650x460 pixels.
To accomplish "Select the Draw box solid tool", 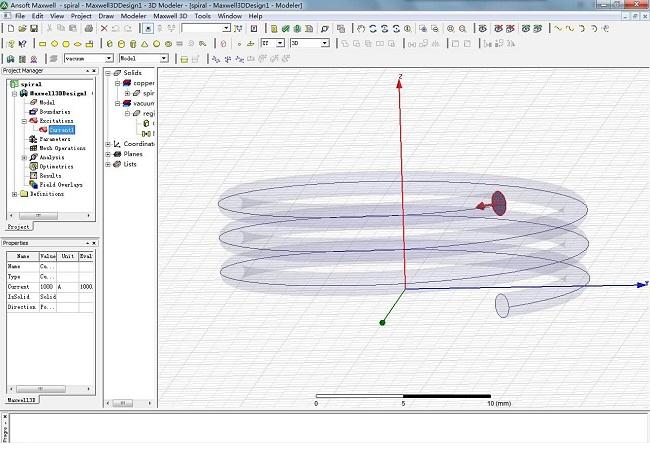I will pos(109,44).
